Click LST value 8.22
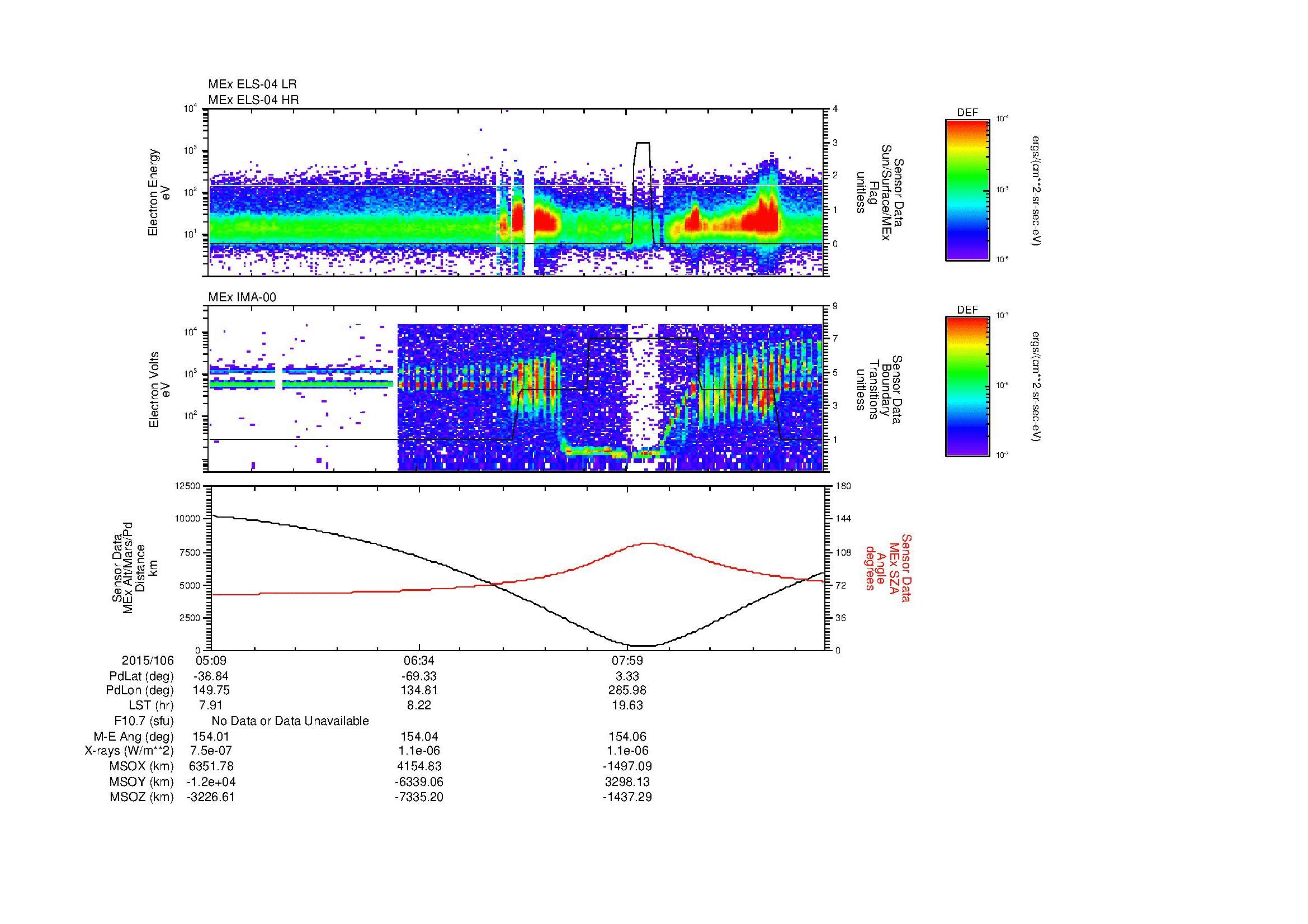Viewport: 1308px width, 924px height. click(x=419, y=705)
